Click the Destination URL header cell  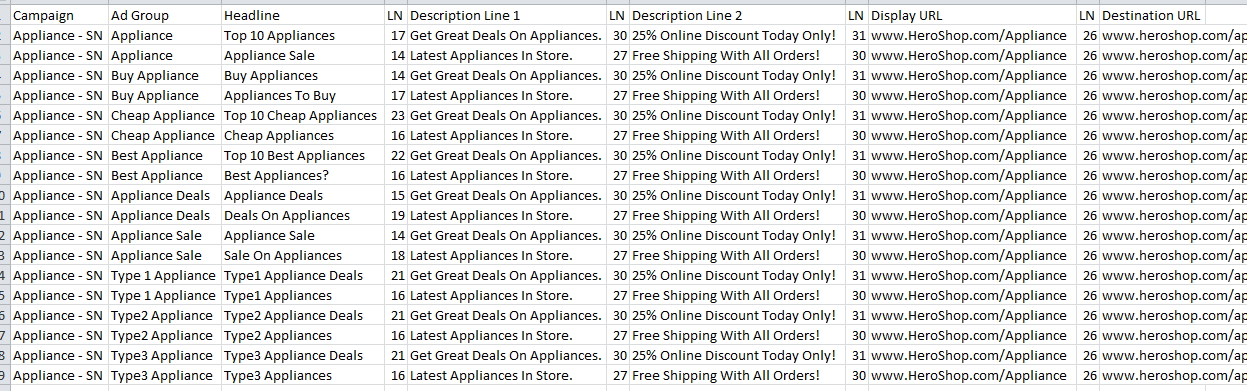pyautogui.click(x=1153, y=16)
